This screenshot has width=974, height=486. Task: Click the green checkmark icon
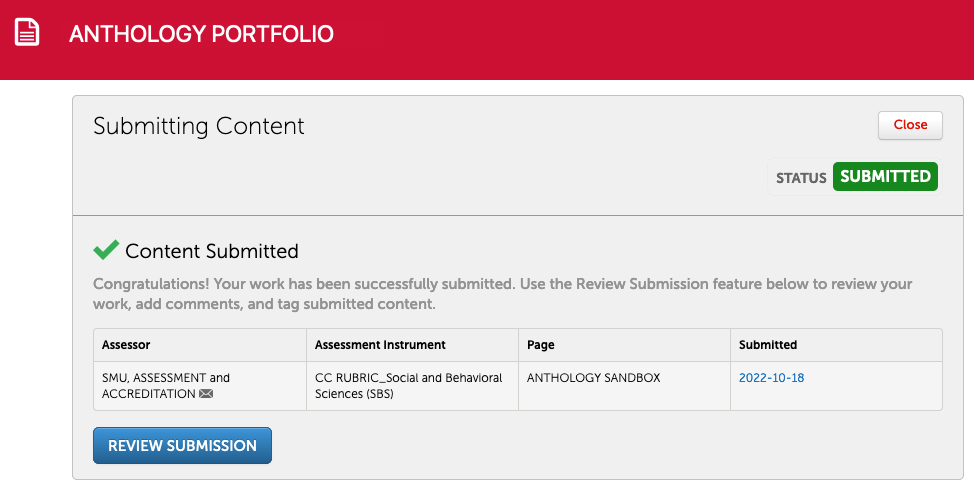coord(105,250)
